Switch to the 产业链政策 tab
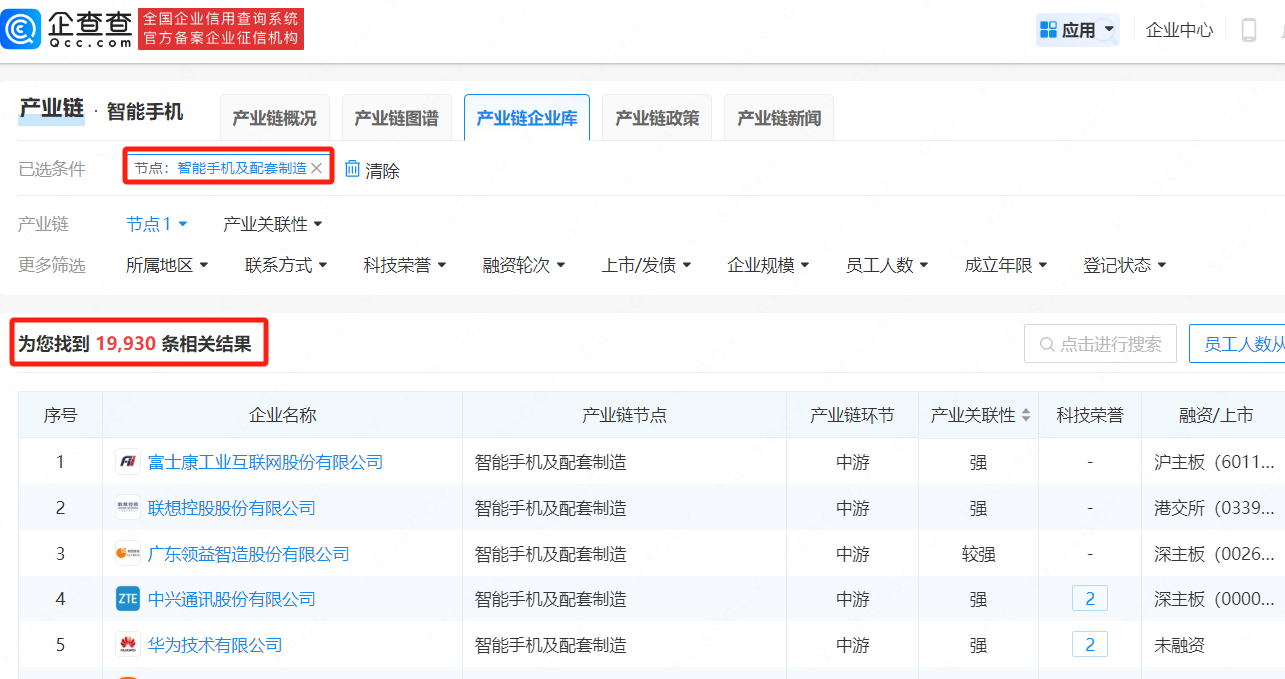Image resolution: width=1285 pixels, height=679 pixels. tap(657, 118)
